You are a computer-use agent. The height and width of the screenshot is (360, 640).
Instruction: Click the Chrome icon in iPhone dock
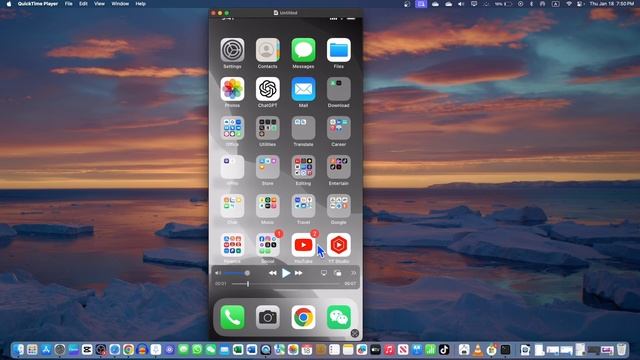[303, 317]
